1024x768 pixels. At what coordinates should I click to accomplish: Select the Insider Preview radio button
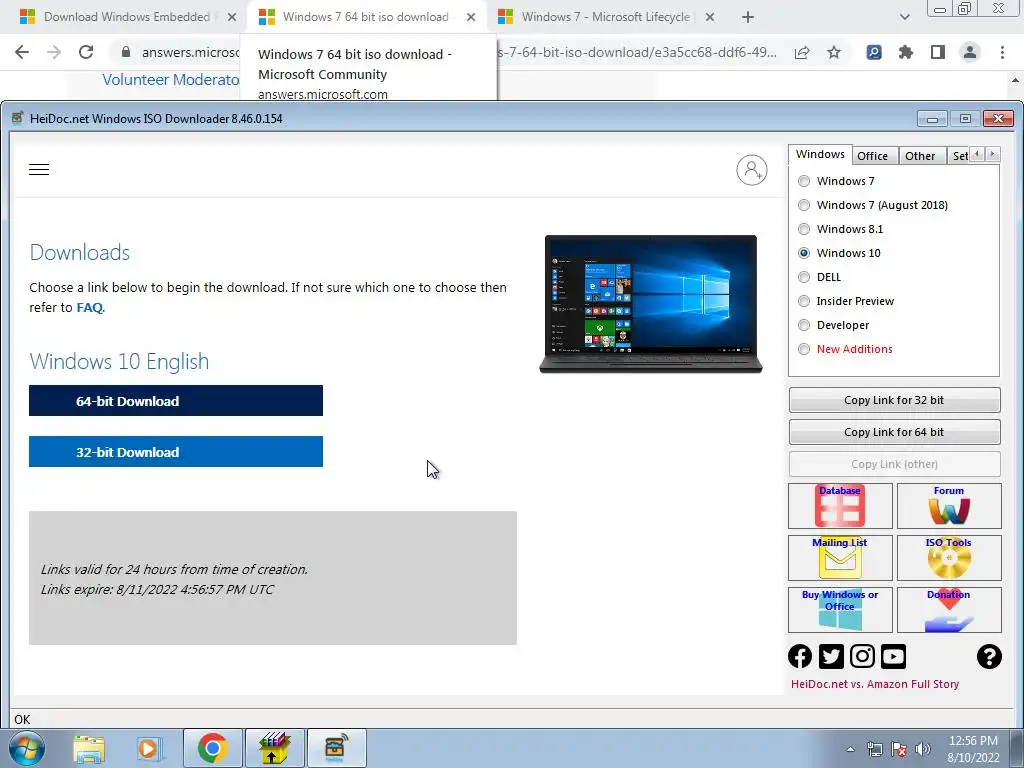coord(804,301)
